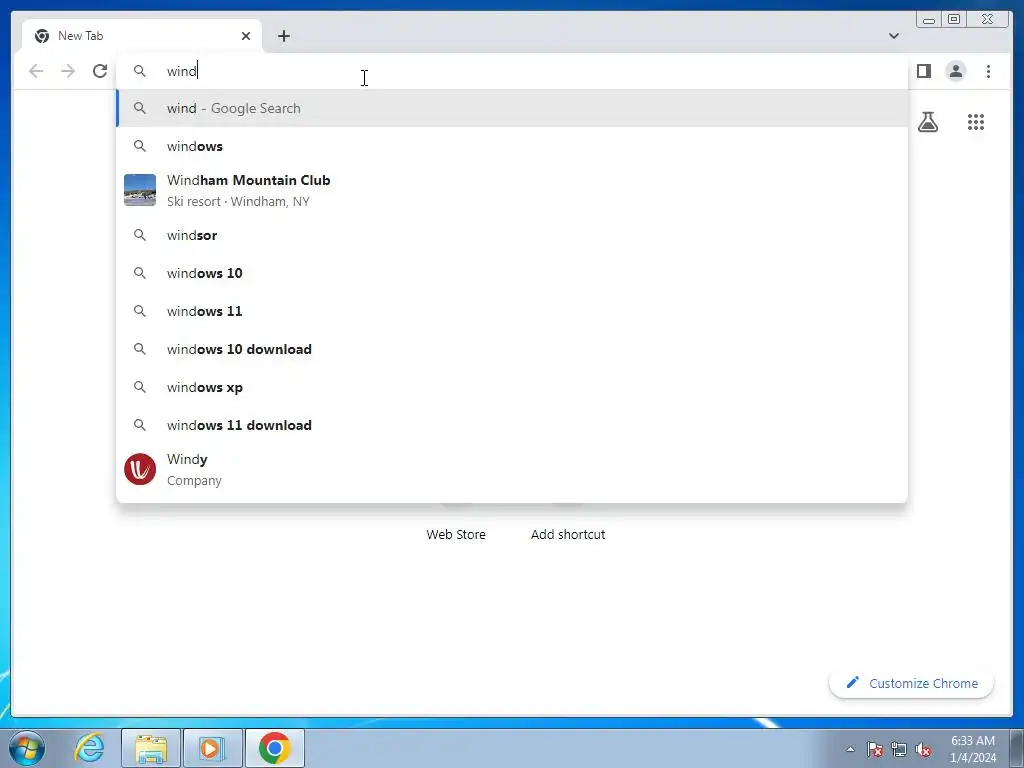Choose 'windows 11' suggestion
The height and width of the screenshot is (768, 1024).
(512, 311)
